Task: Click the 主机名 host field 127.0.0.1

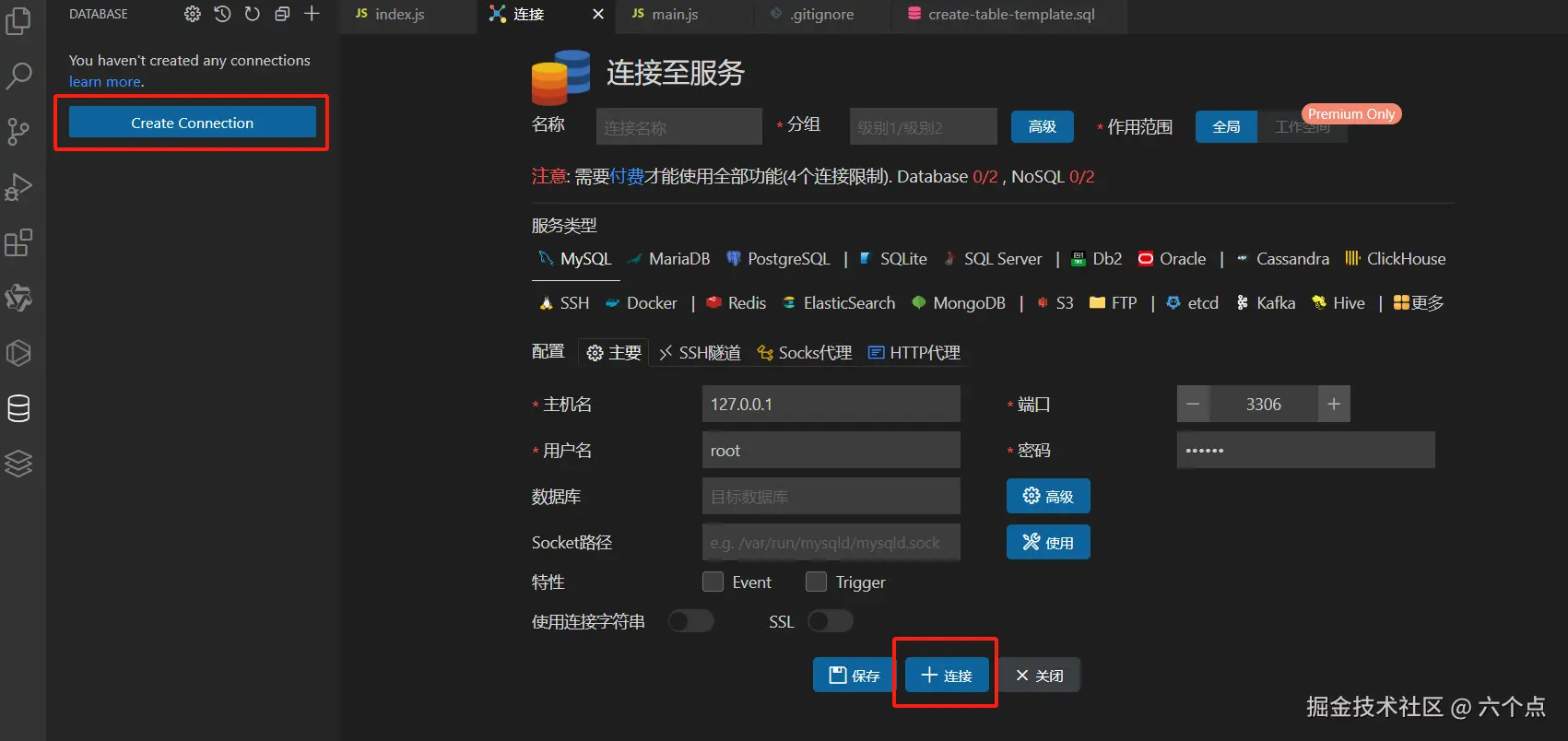Action: [x=831, y=404]
